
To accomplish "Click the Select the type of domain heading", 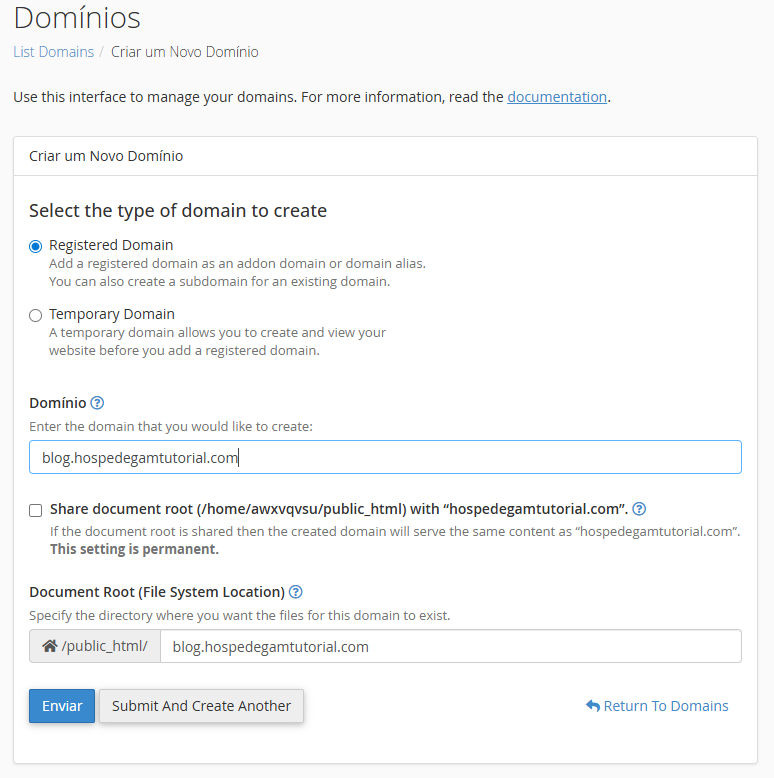I will coord(178,211).
